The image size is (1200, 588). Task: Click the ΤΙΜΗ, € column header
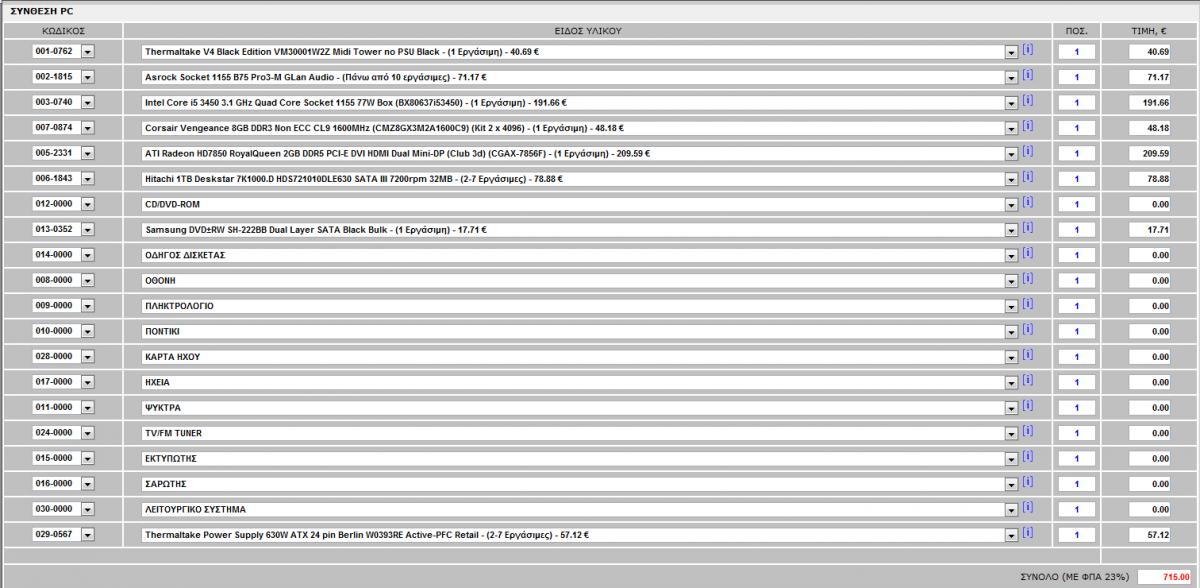(1149, 31)
